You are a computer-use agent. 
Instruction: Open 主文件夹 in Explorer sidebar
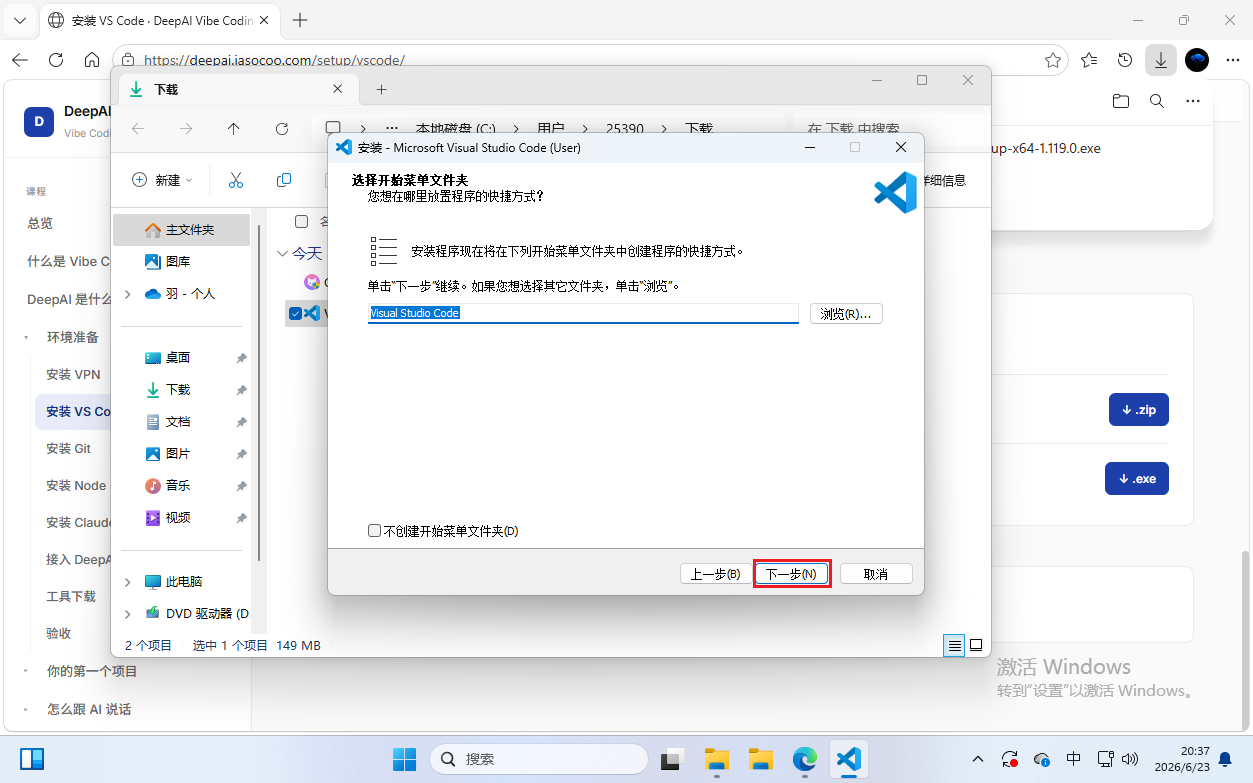point(180,230)
